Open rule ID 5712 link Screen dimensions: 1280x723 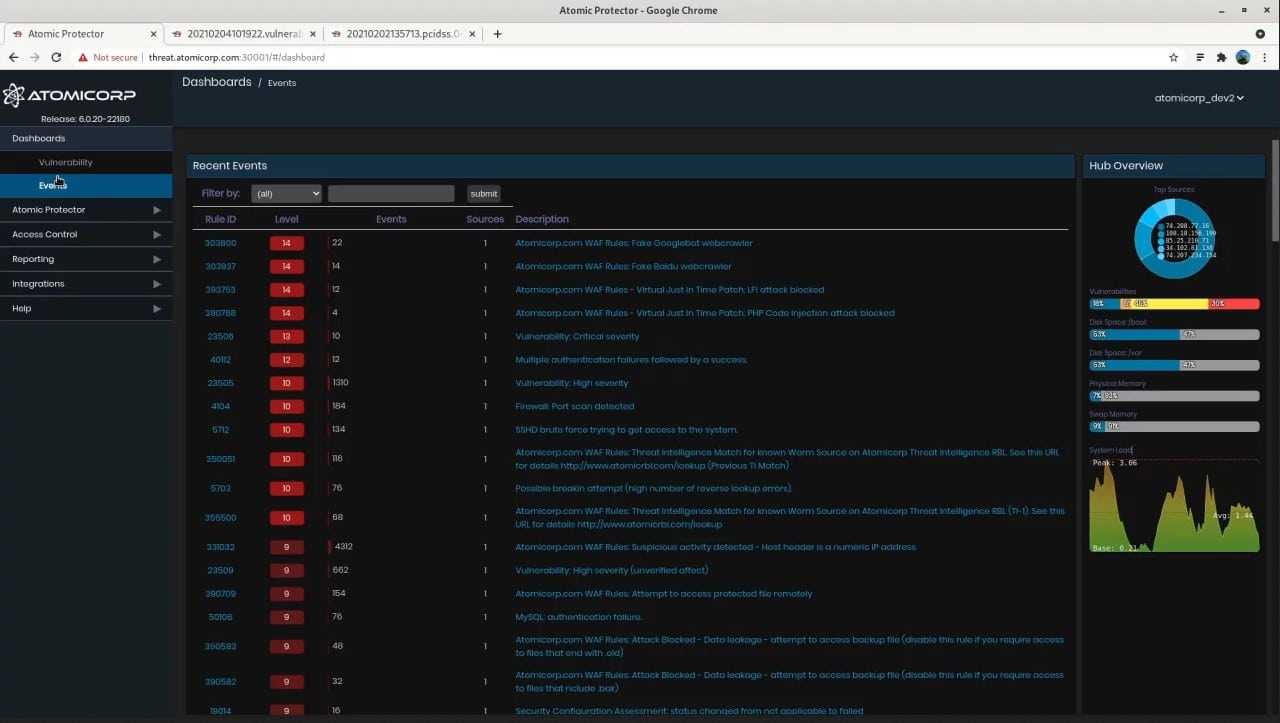pos(221,430)
